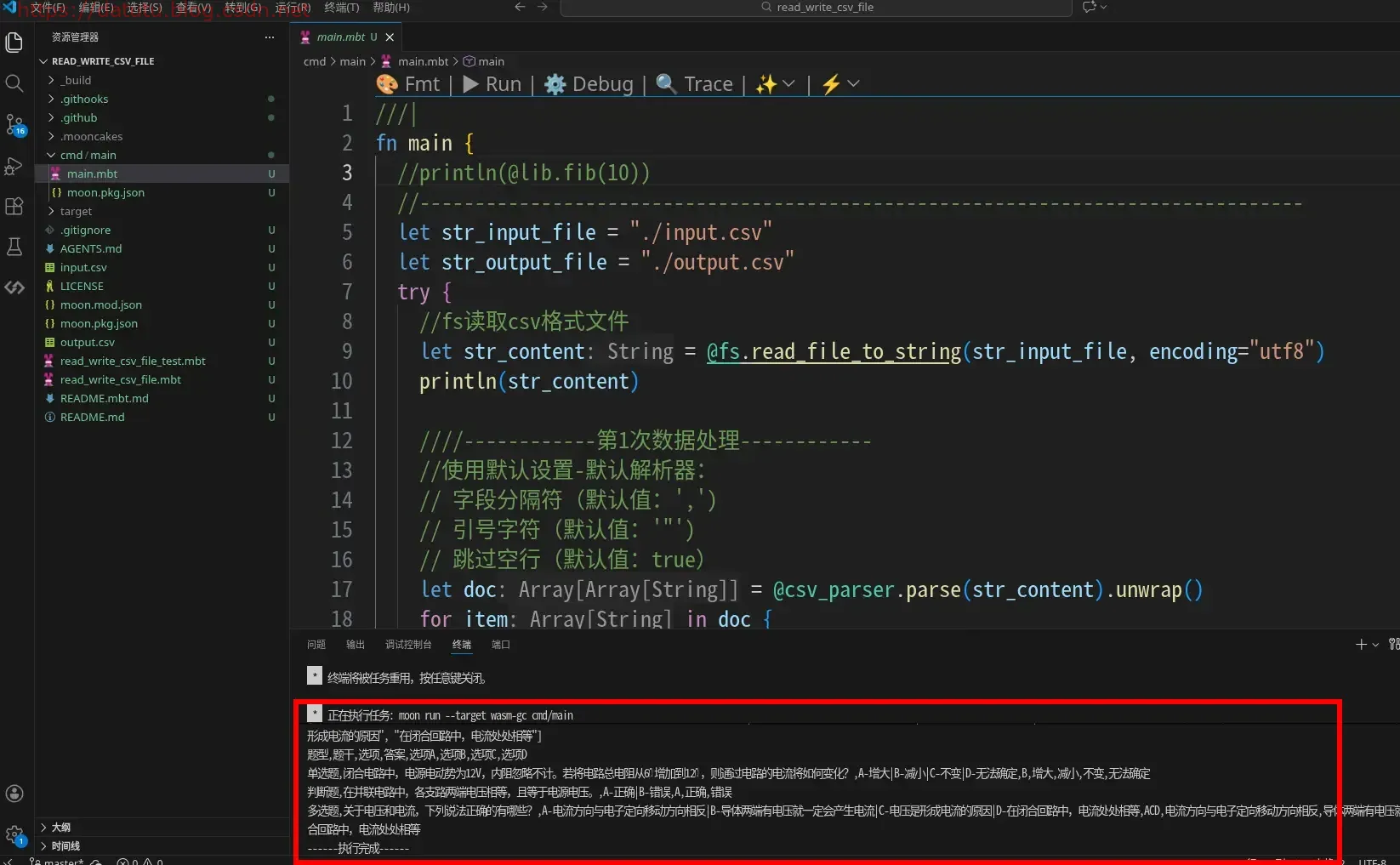The image size is (1400, 865).
Task: Open the Run and Debug view
Action: tap(14, 166)
